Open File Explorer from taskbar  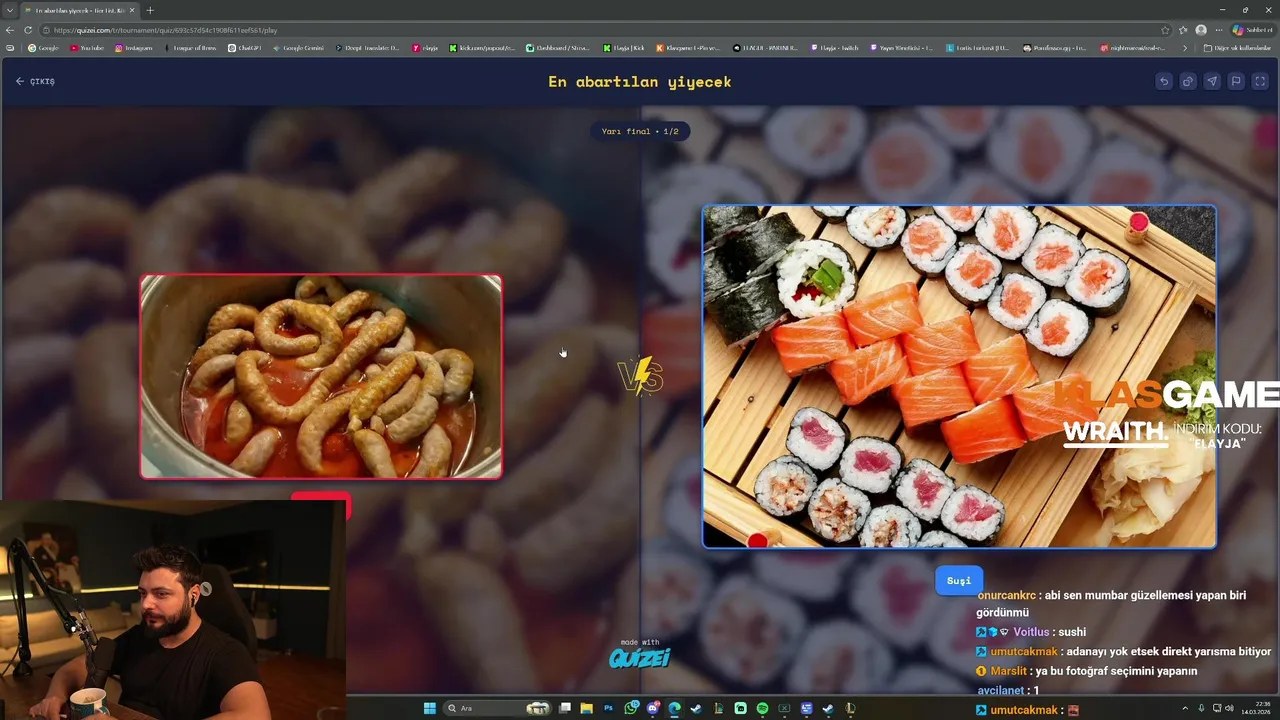587,708
